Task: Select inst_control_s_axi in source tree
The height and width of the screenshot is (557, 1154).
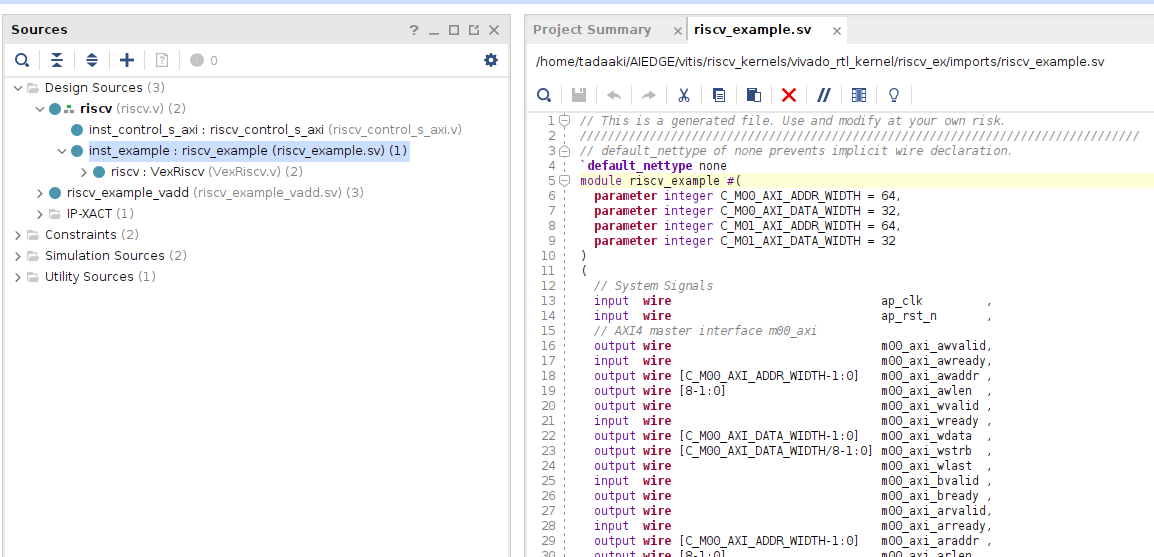Action: pos(275,130)
